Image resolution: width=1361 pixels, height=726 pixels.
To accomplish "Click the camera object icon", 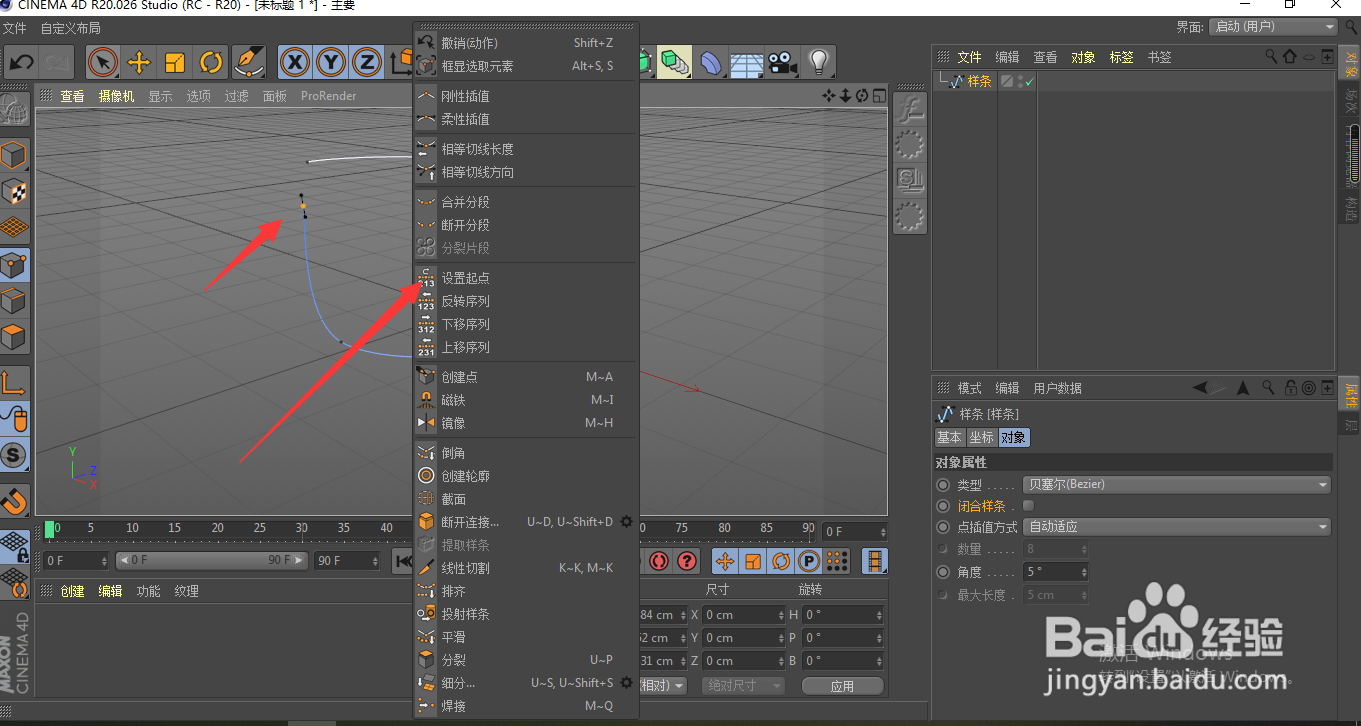I will point(782,63).
